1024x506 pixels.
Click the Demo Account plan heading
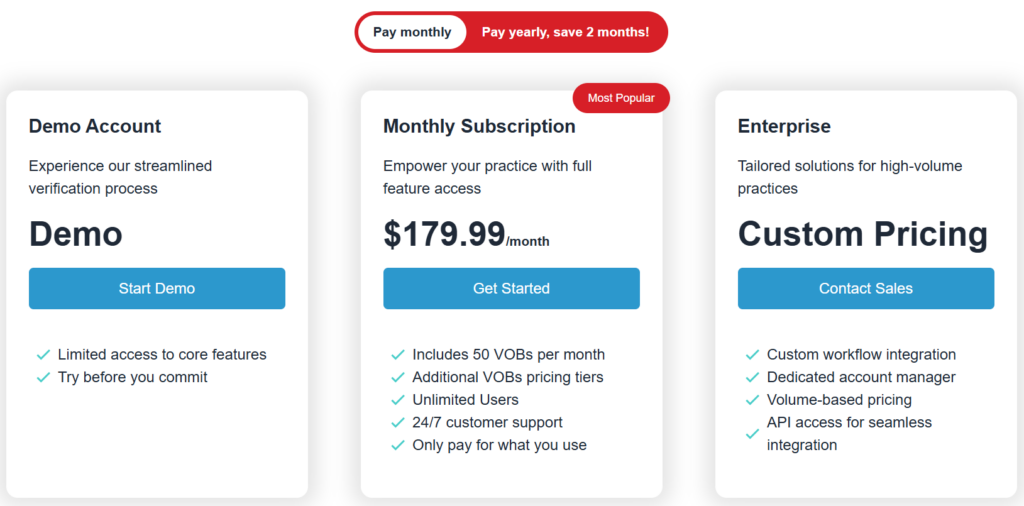(95, 126)
